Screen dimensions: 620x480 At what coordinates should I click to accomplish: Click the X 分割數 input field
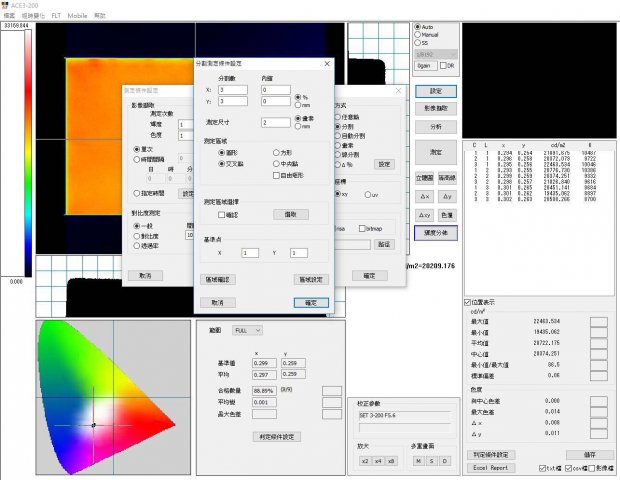point(232,89)
